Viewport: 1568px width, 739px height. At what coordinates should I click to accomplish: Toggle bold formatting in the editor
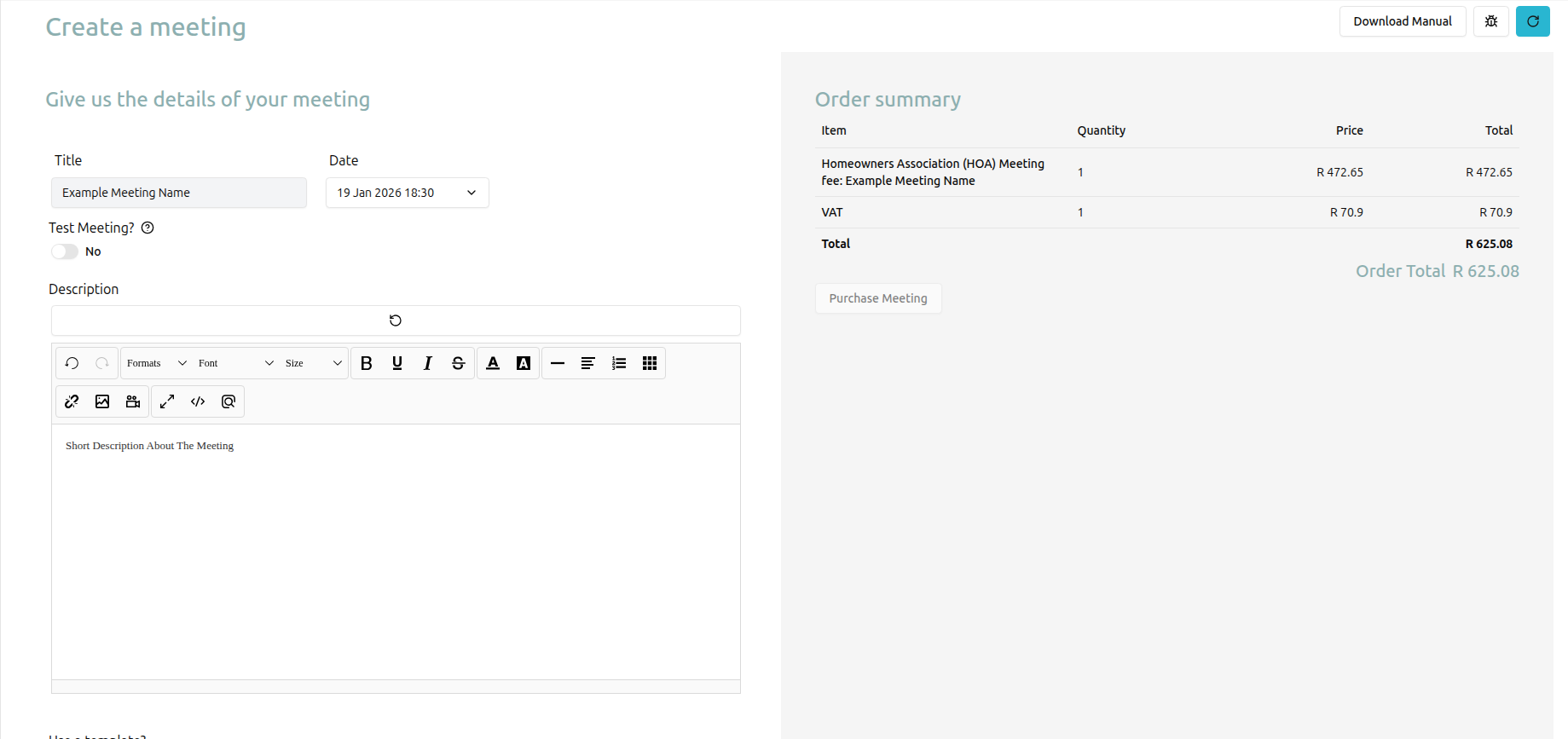click(x=367, y=363)
